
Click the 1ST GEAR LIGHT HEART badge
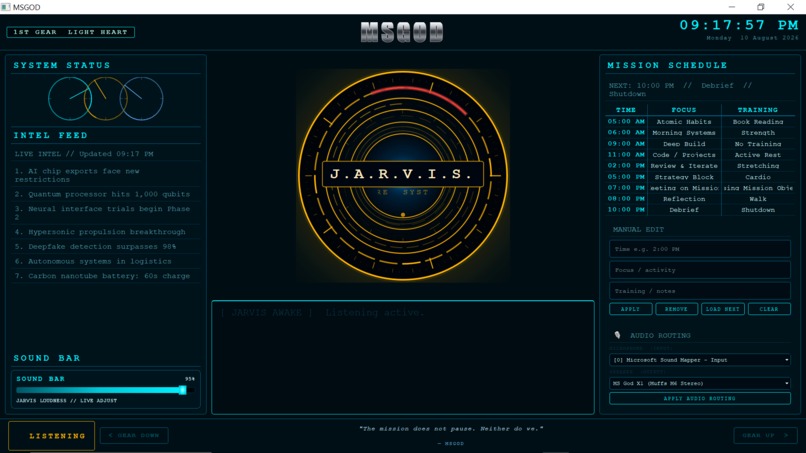70,32
